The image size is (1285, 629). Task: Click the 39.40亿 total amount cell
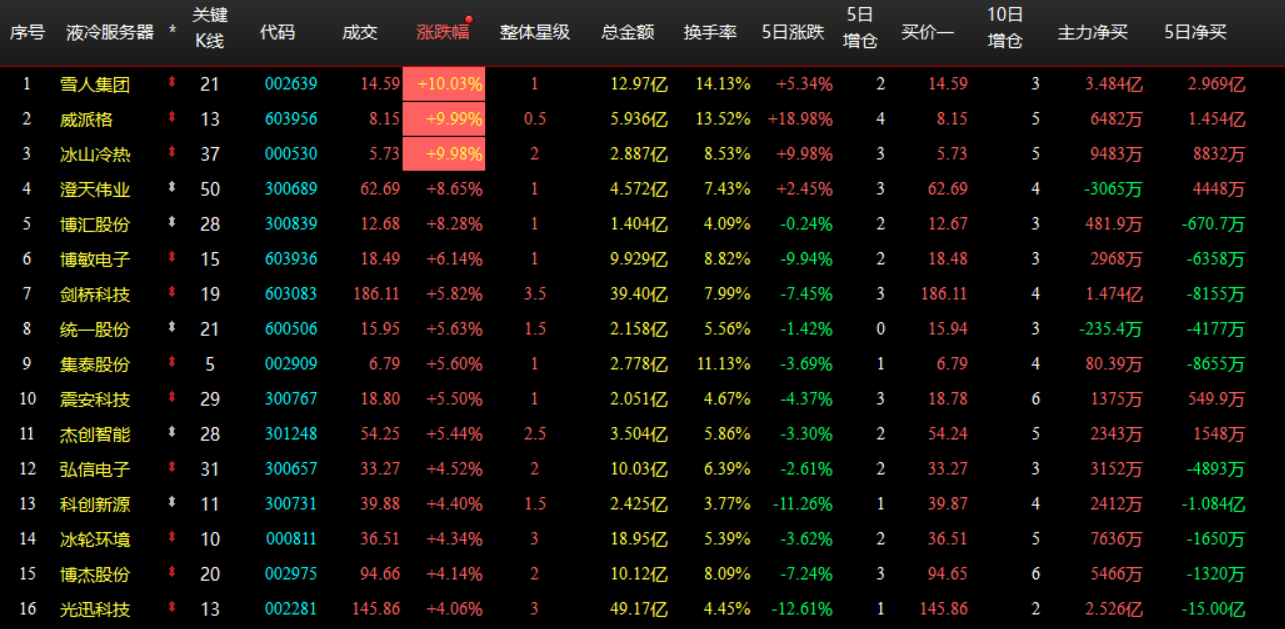tap(640, 294)
